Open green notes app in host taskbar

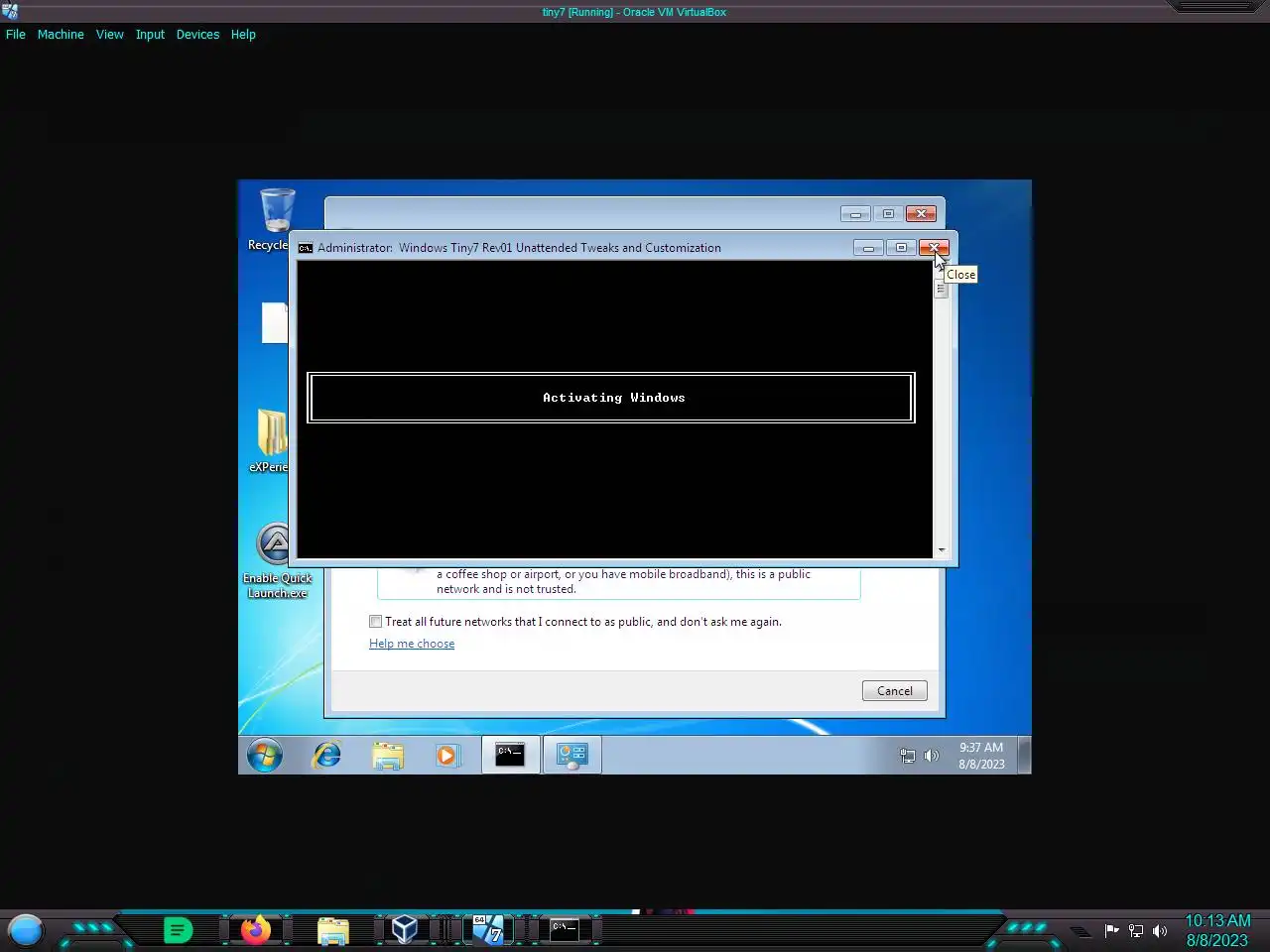178,930
